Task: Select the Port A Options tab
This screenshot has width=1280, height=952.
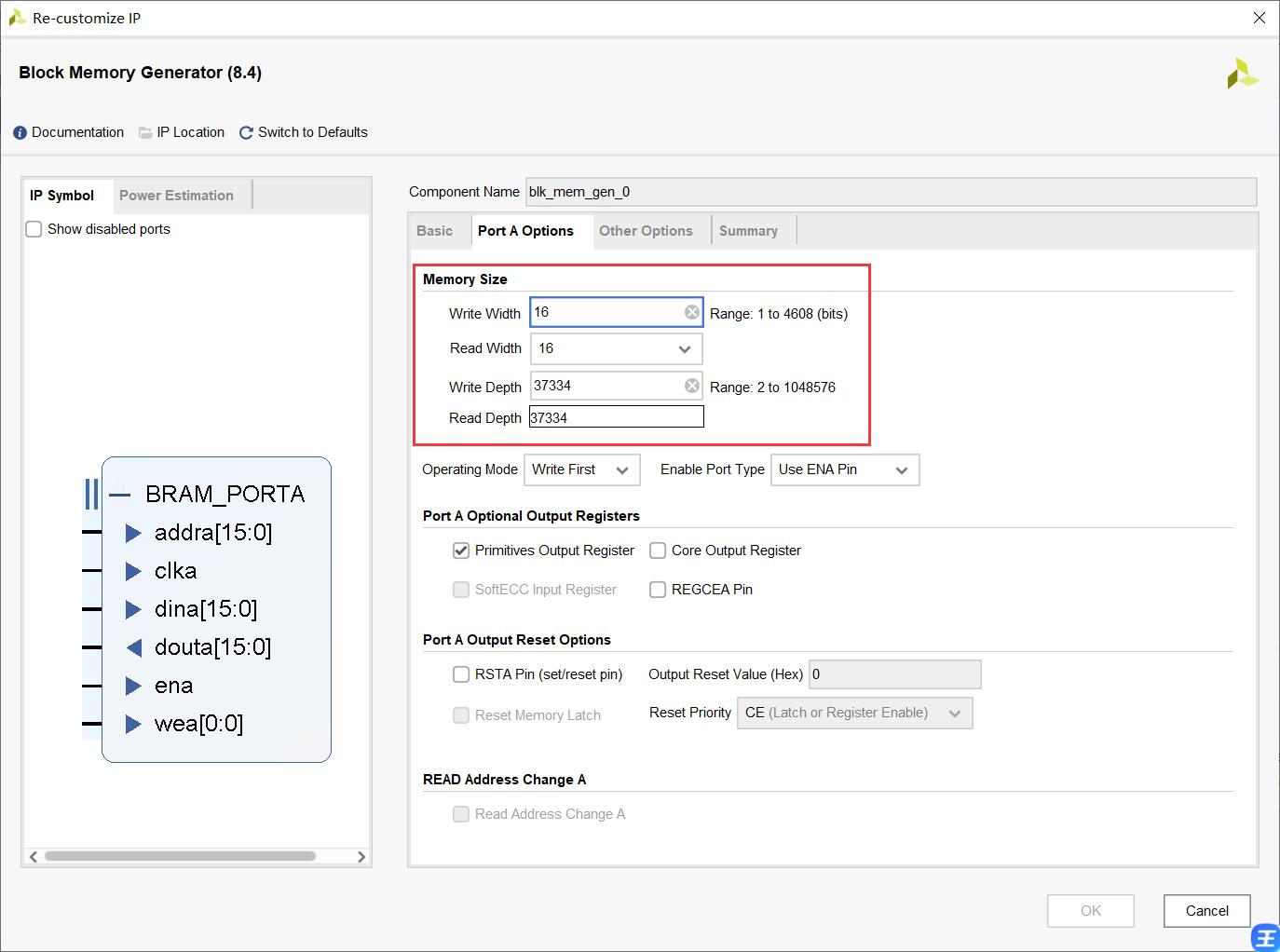Action: click(x=525, y=231)
